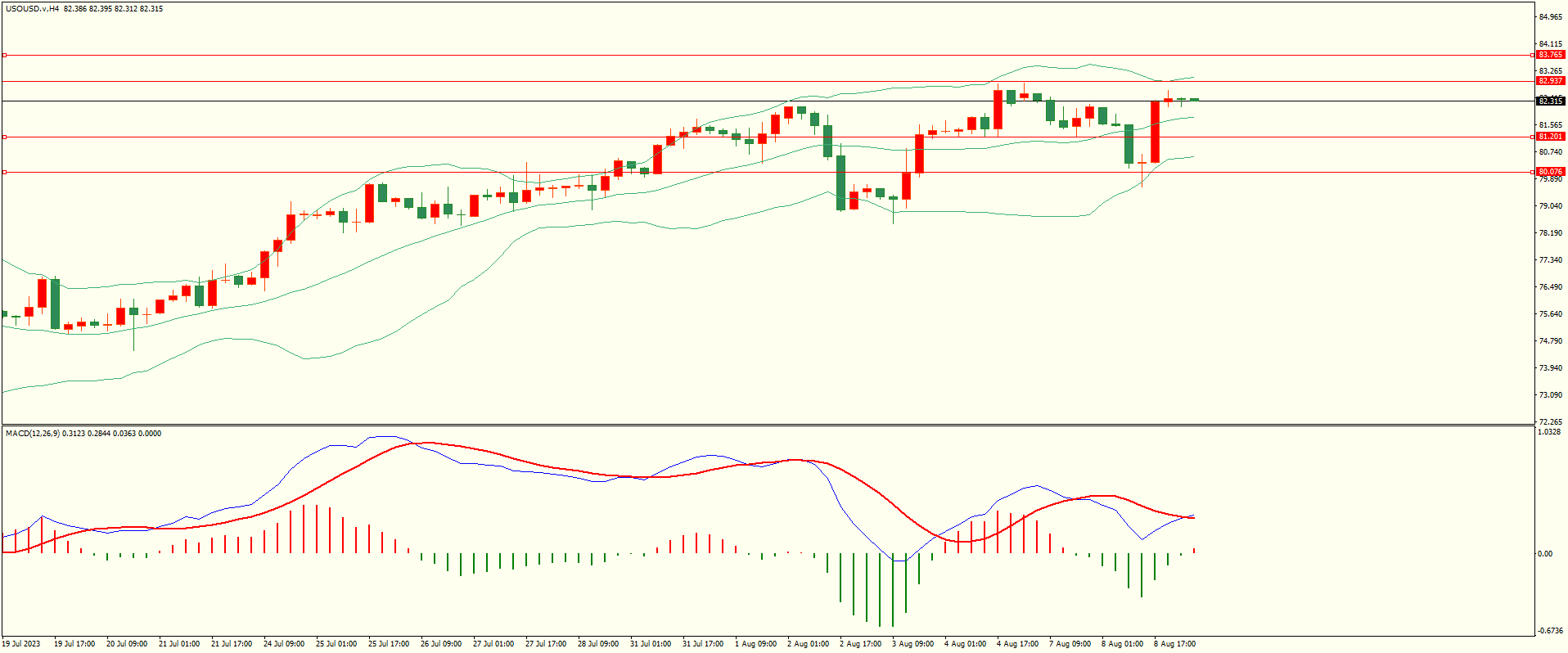
Task: Click the 2 Aug 01:00 time label
Action: (808, 644)
